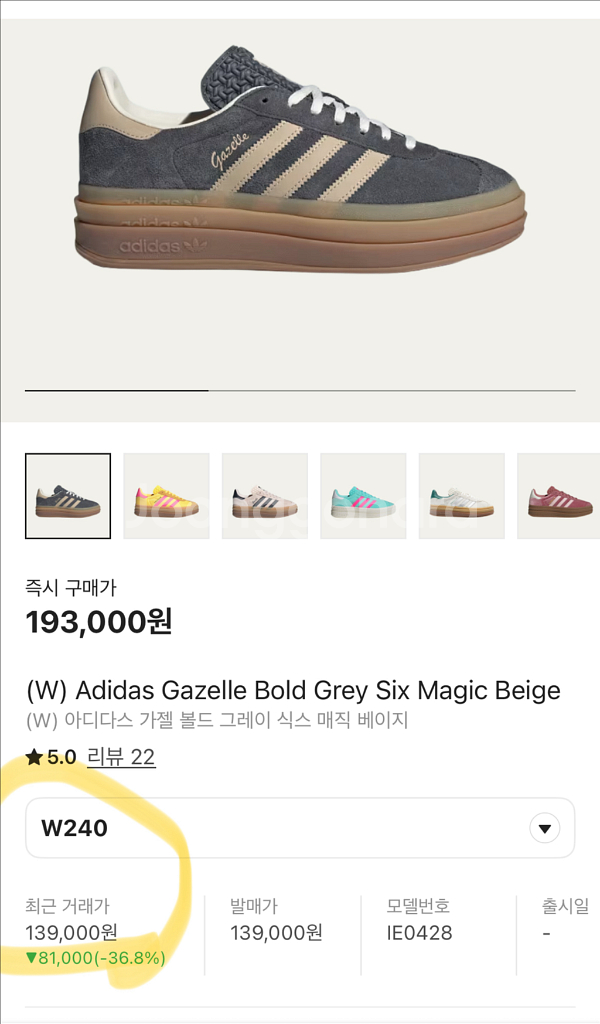600x1024 pixels.
Task: Click the 발매가 139,000원 info
Action: [x=276, y=920]
